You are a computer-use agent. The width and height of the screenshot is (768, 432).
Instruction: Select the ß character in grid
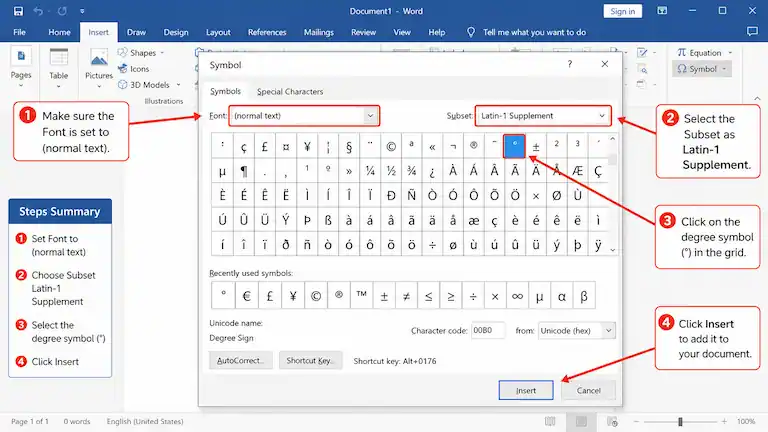328,219
